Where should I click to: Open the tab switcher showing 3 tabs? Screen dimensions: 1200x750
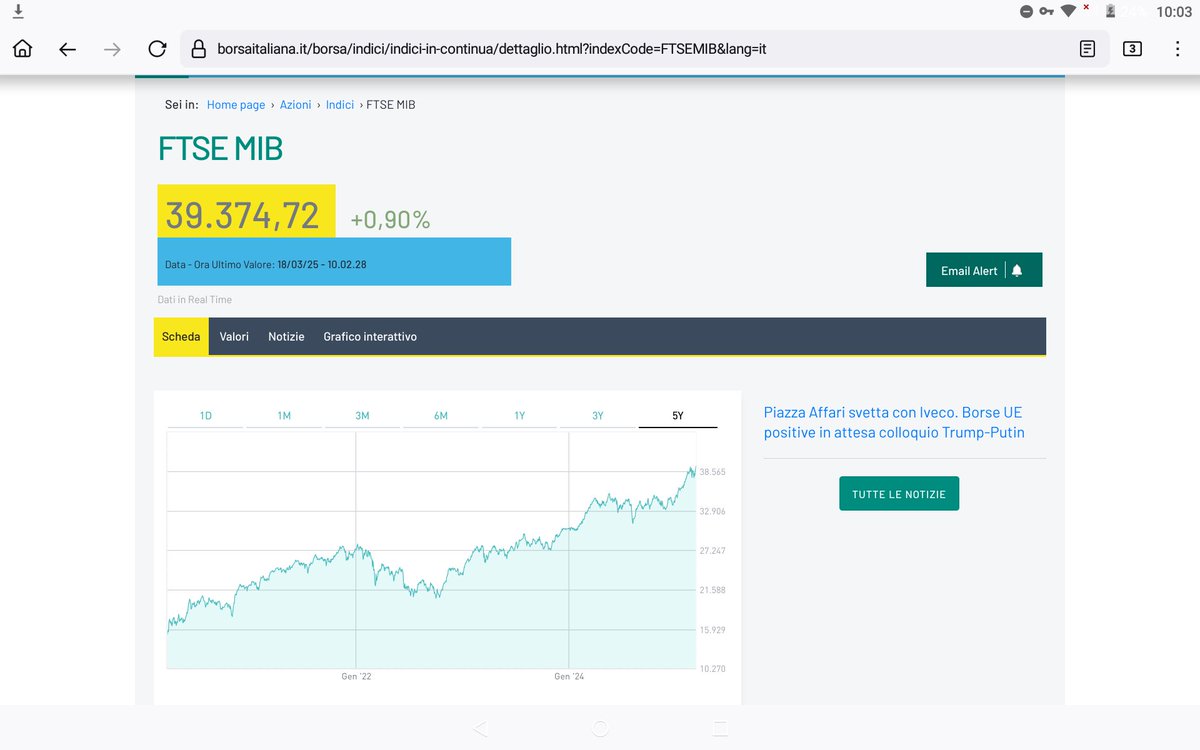click(x=1132, y=49)
